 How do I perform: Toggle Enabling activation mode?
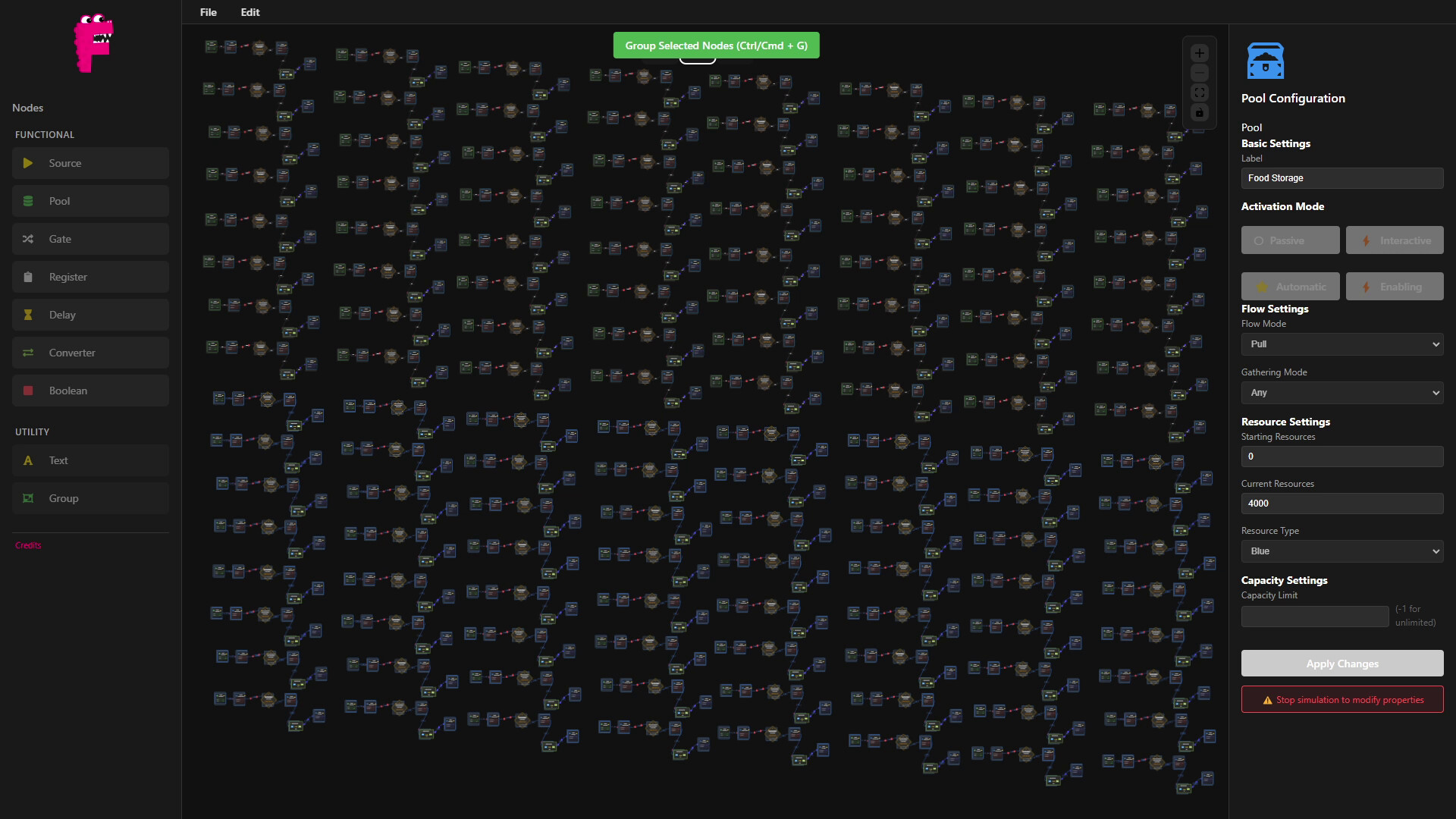[1395, 286]
